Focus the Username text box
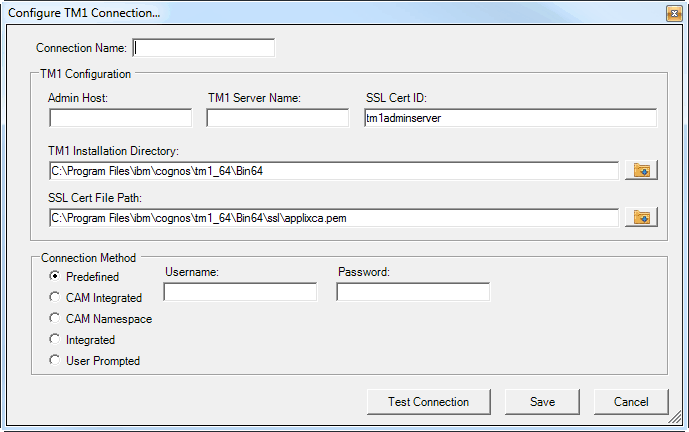This screenshot has height=432, width=689. pyautogui.click(x=240, y=292)
